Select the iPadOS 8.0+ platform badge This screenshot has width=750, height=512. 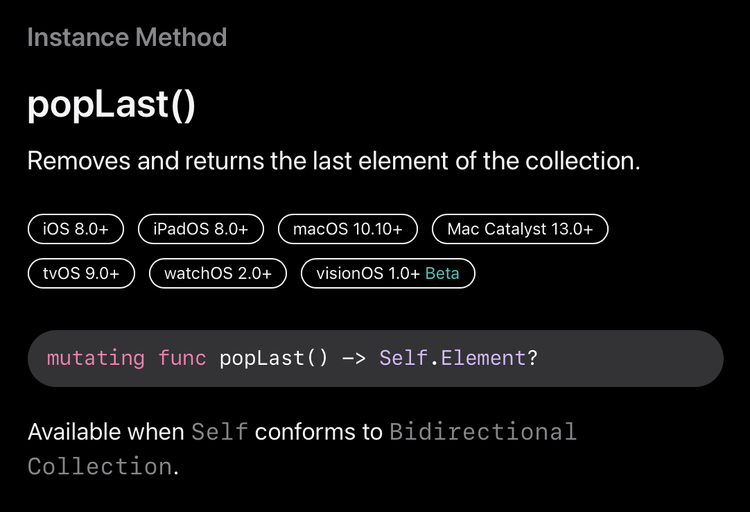click(x=201, y=229)
